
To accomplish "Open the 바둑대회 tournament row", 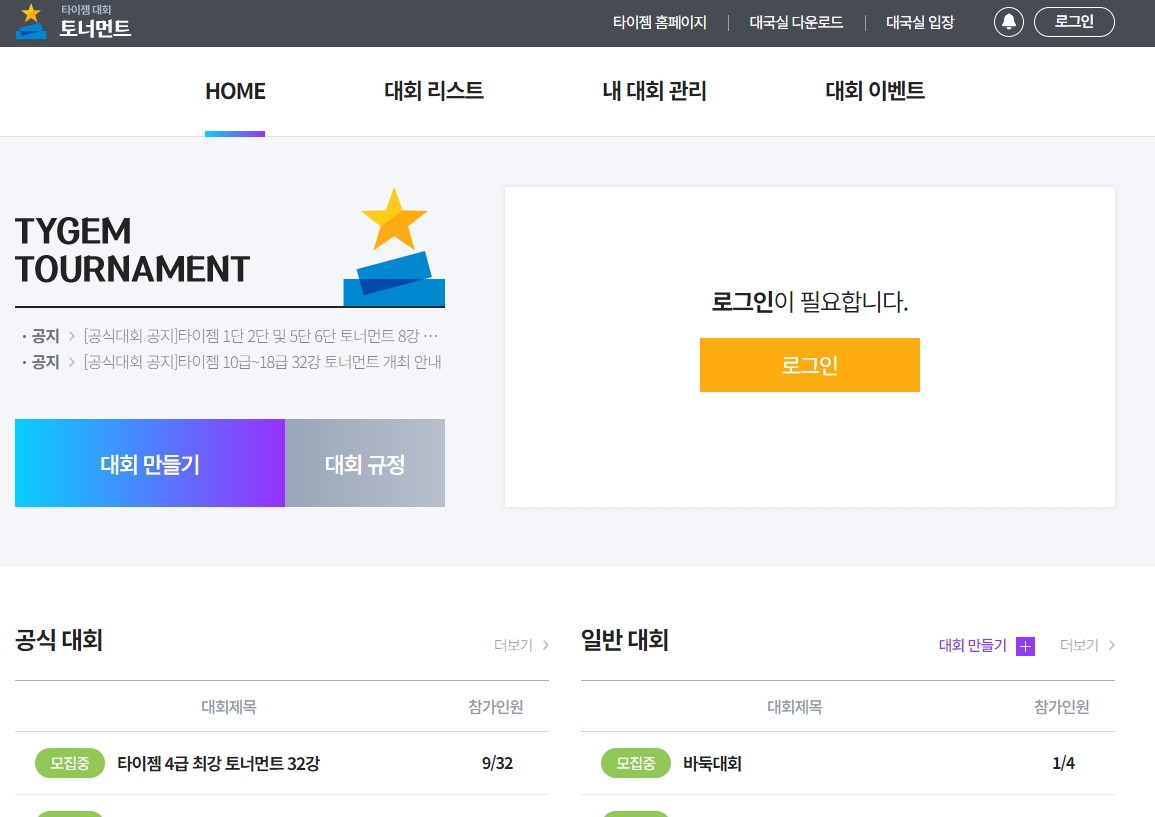I will 848,763.
